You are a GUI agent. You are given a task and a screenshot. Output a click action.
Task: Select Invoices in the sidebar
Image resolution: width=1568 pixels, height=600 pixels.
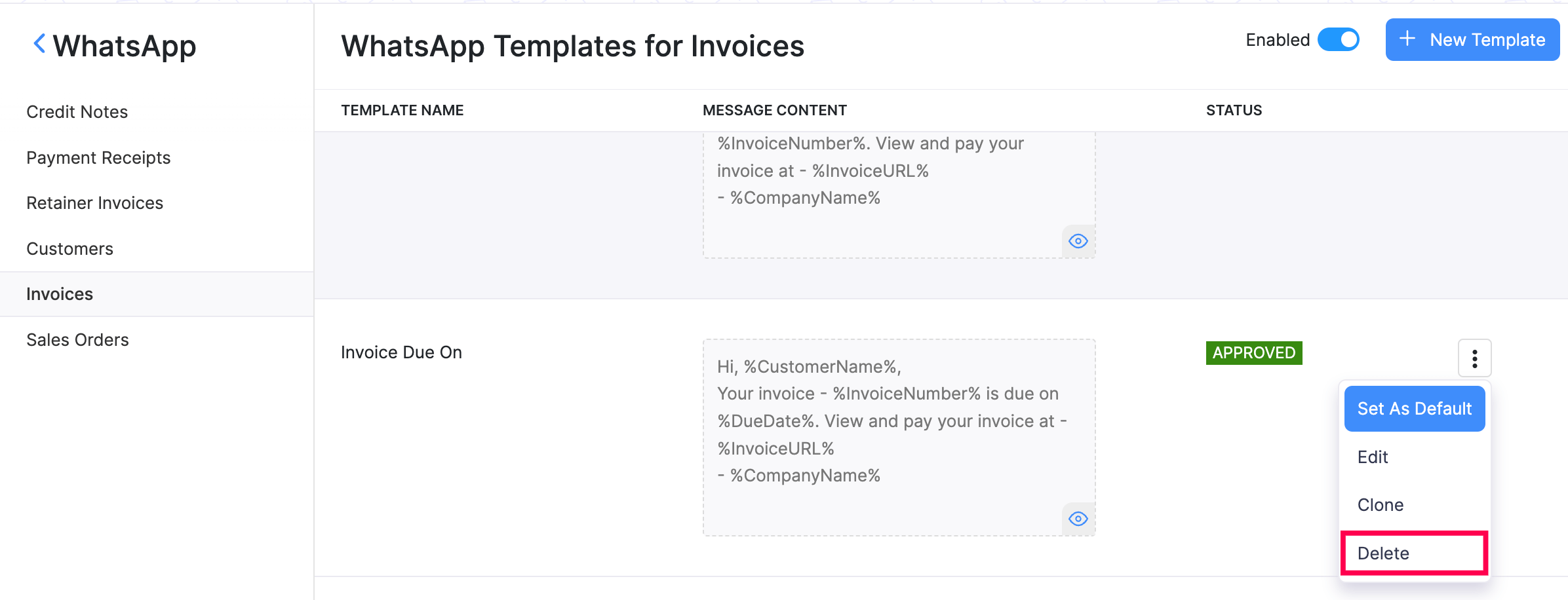click(x=60, y=294)
